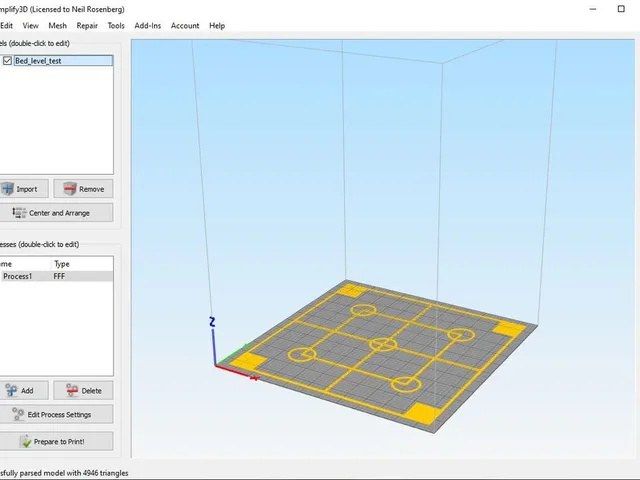Open the Add-Ins menu
Viewport: 640px width, 480px height.
click(x=148, y=26)
